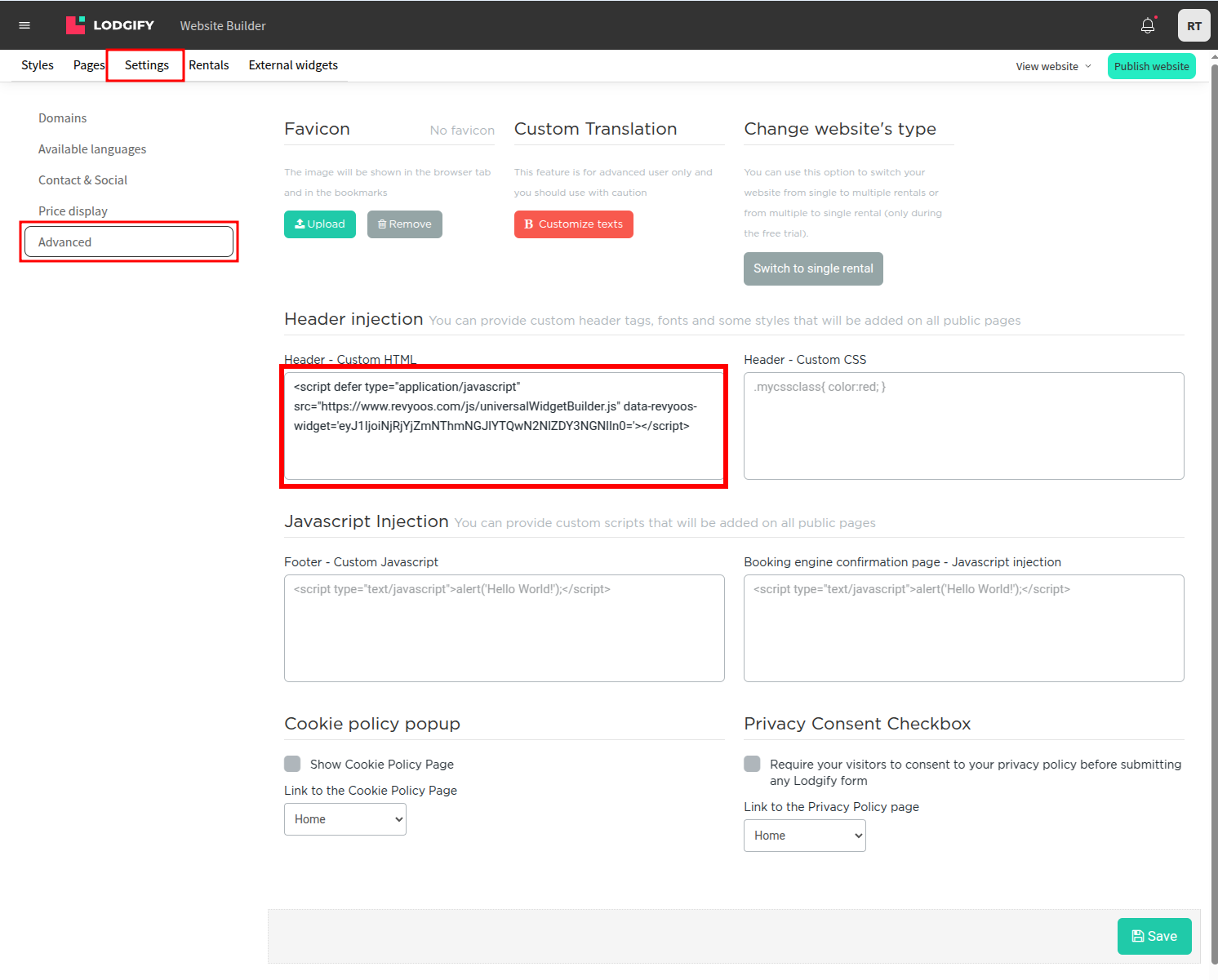
Task: Click the Website Builder title
Action: [223, 26]
